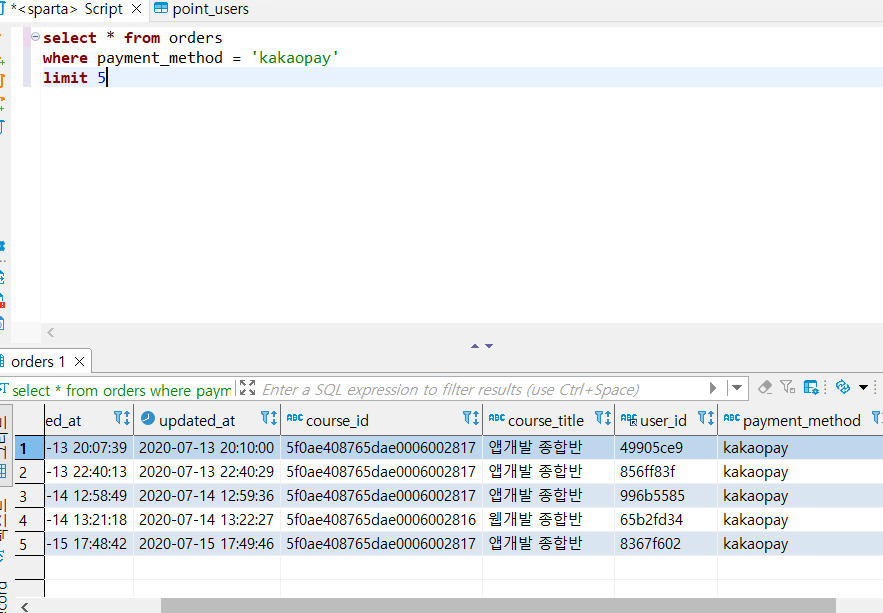Open filter on the course_id column
The height and width of the screenshot is (613, 883).
471,418
